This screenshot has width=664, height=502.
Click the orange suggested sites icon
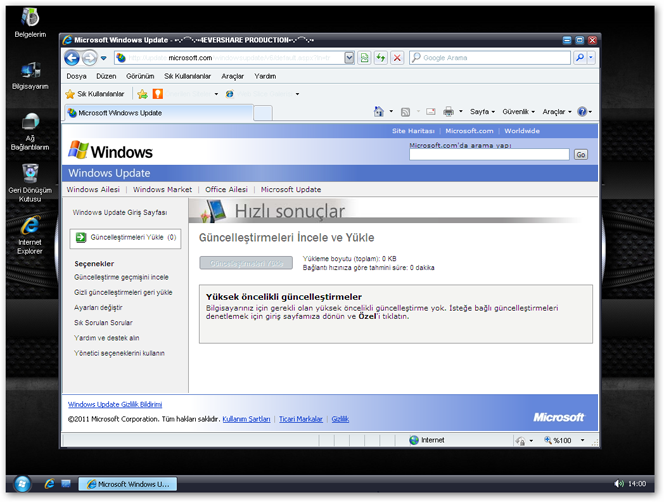pos(158,94)
